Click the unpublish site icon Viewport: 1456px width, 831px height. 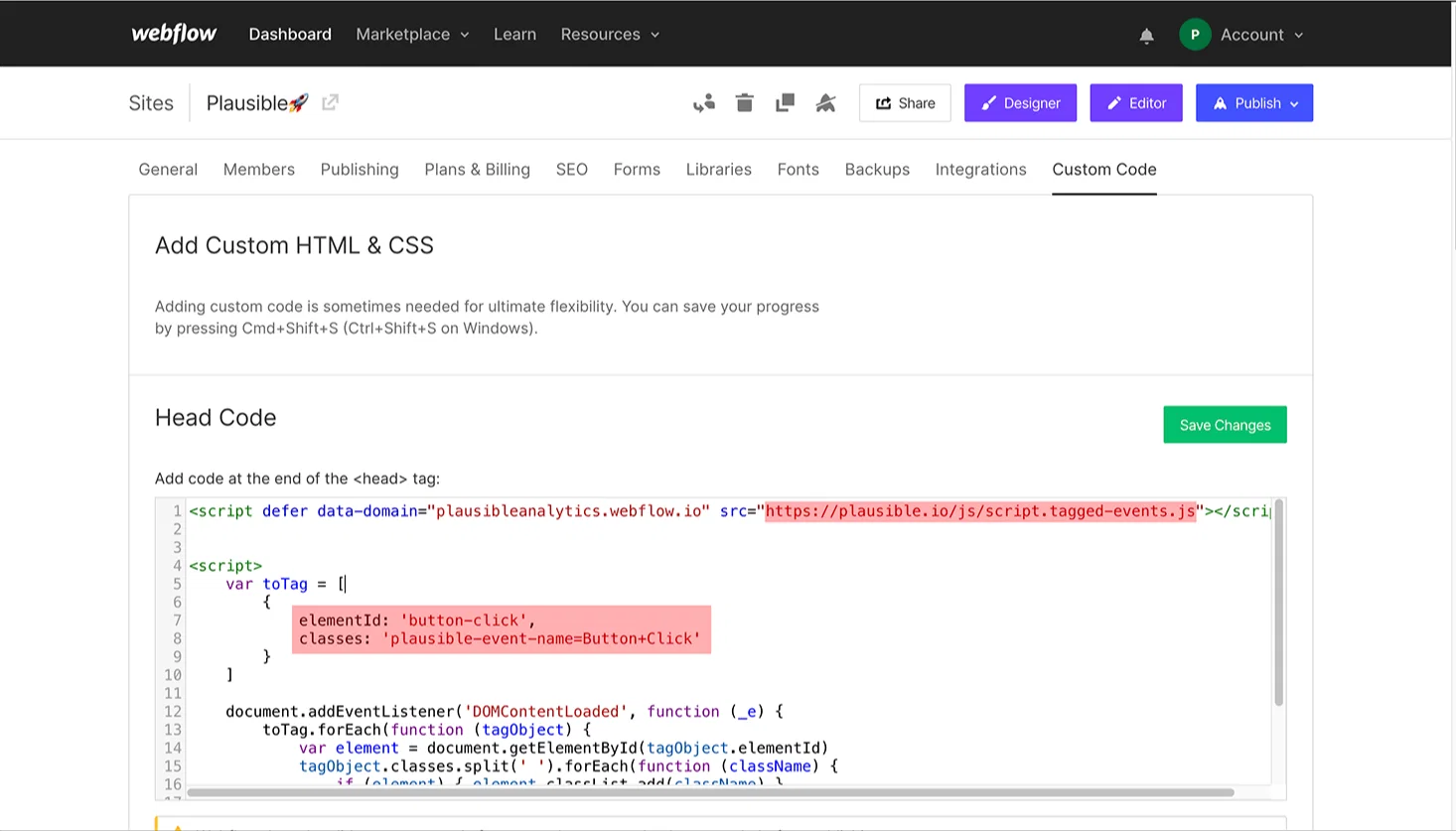click(x=825, y=102)
